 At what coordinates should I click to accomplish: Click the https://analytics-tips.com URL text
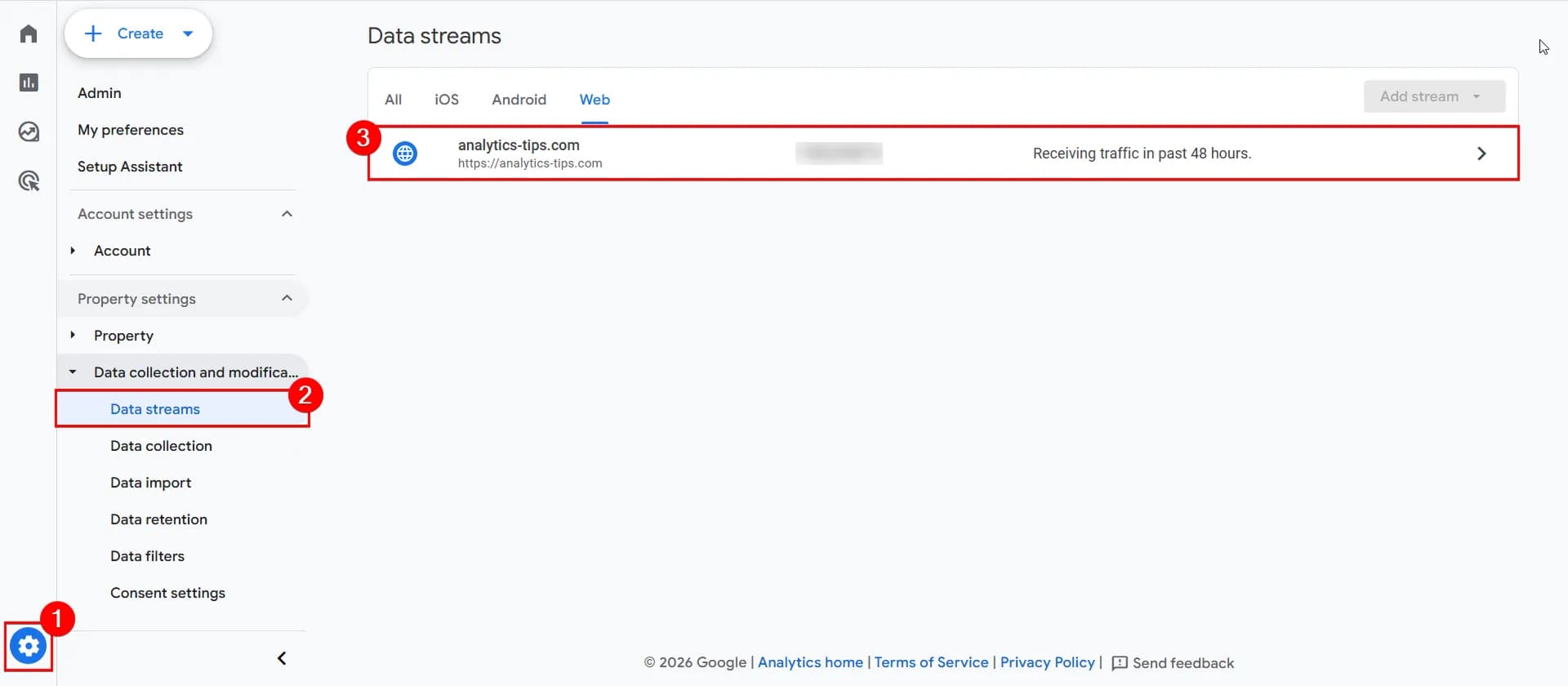pos(530,163)
